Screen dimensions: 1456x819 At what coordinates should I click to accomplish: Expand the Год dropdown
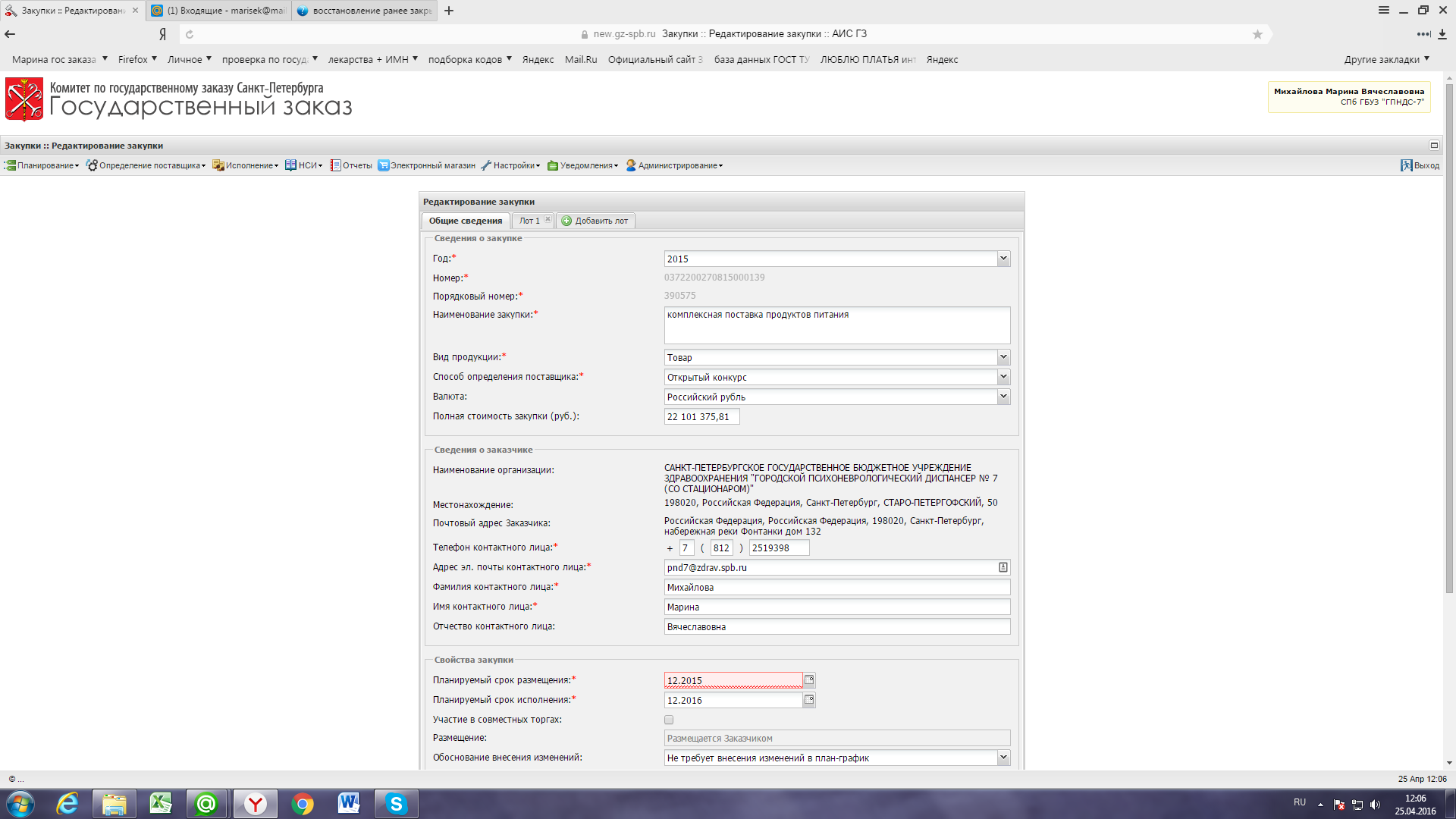tap(1003, 259)
